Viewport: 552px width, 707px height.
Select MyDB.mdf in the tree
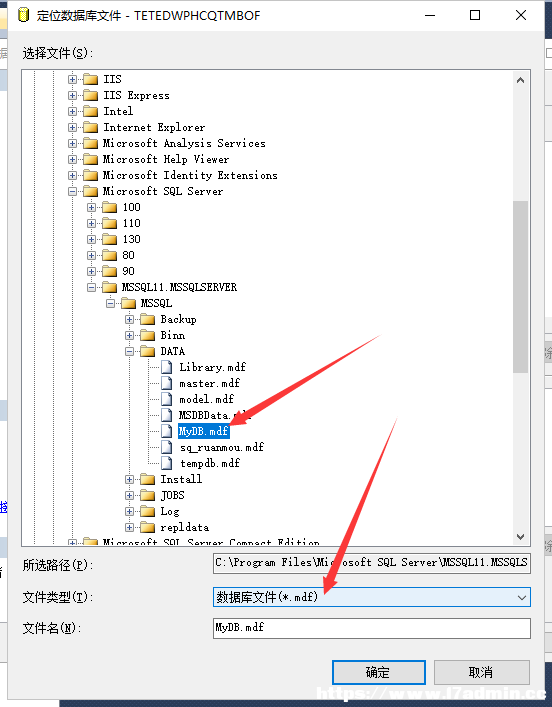204,431
